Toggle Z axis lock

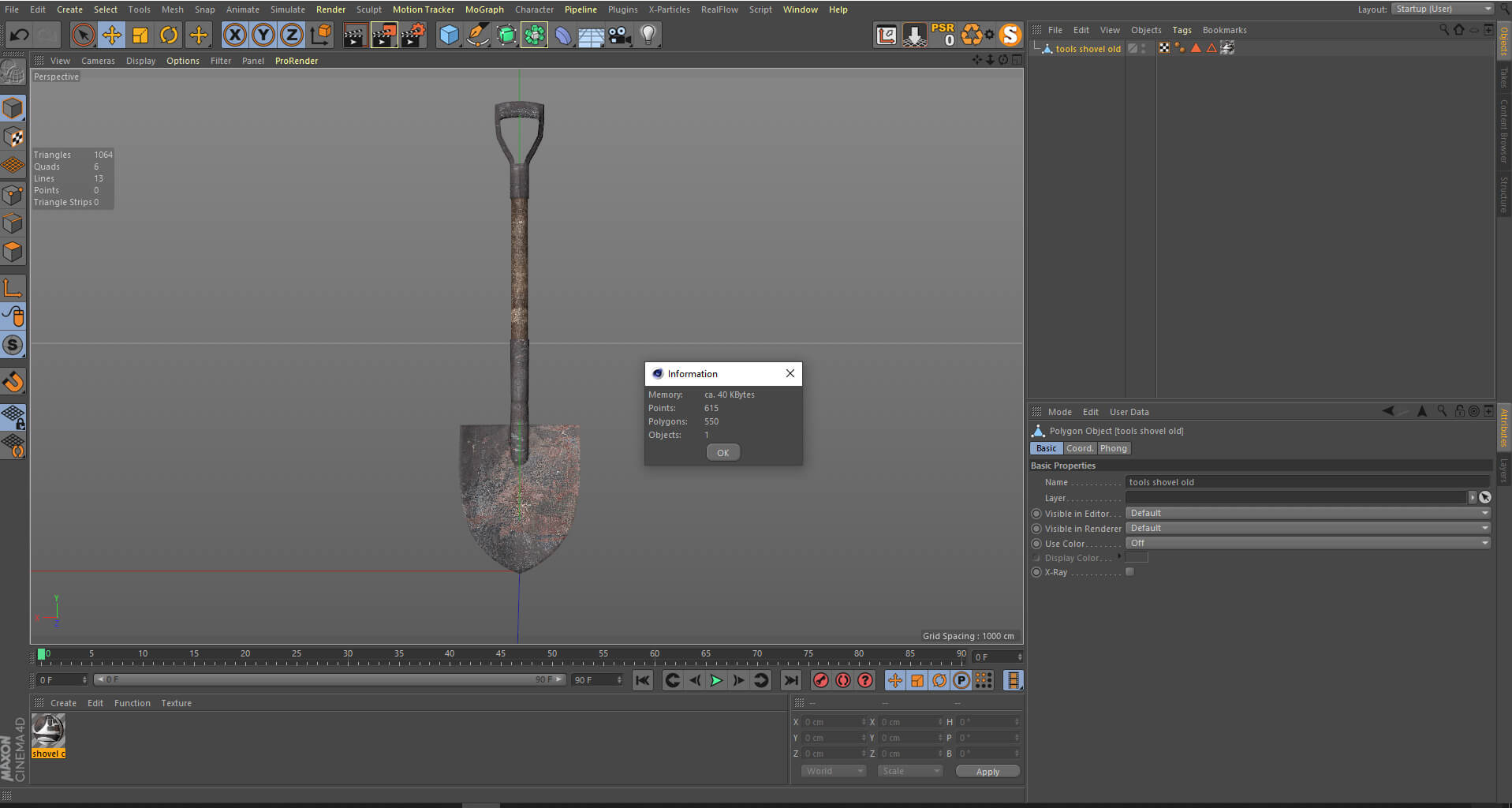292,35
